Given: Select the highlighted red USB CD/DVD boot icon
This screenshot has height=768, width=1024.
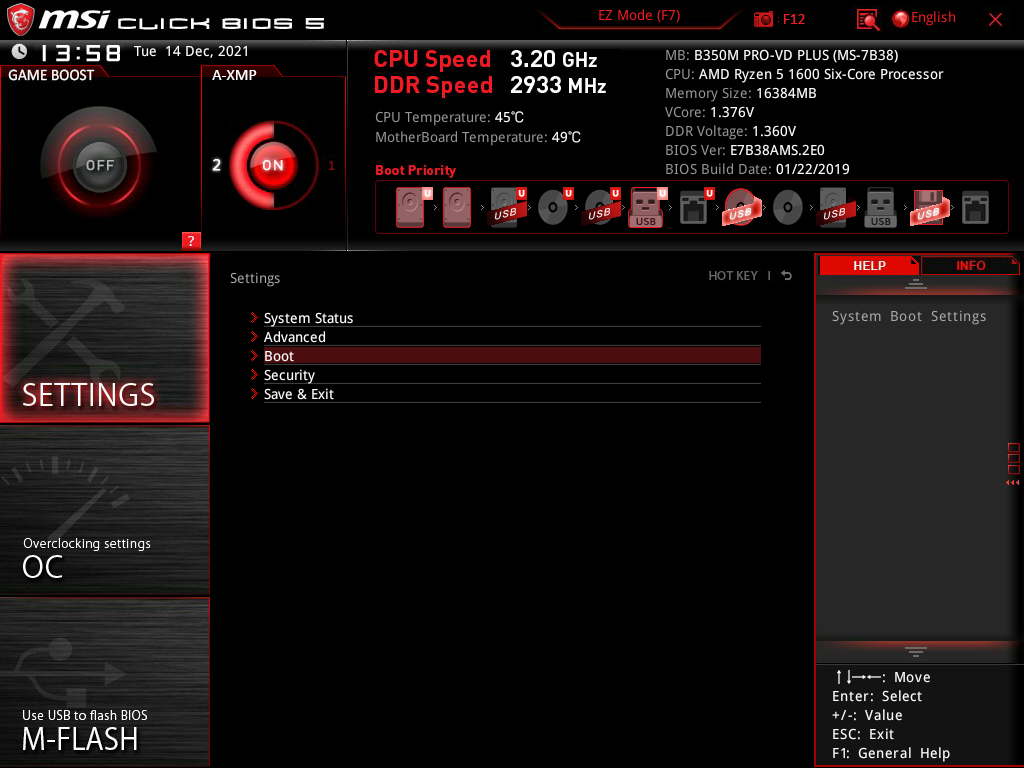Looking at the screenshot, I should 741,208.
